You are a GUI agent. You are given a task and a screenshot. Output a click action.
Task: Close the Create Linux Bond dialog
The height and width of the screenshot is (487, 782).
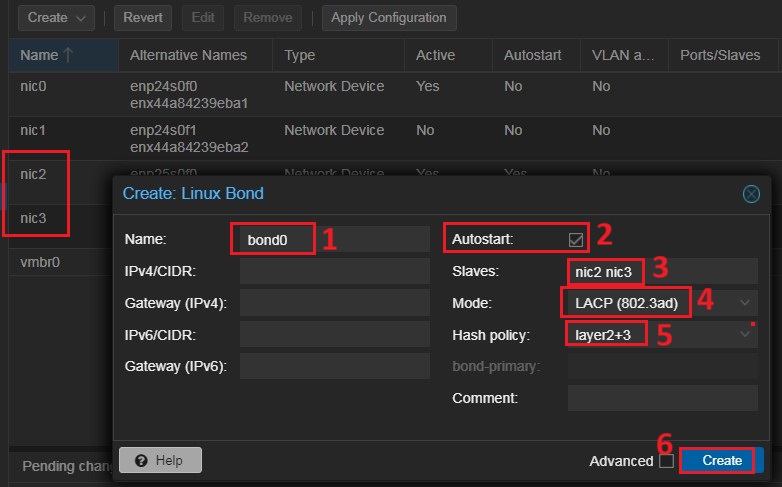pyautogui.click(x=751, y=194)
